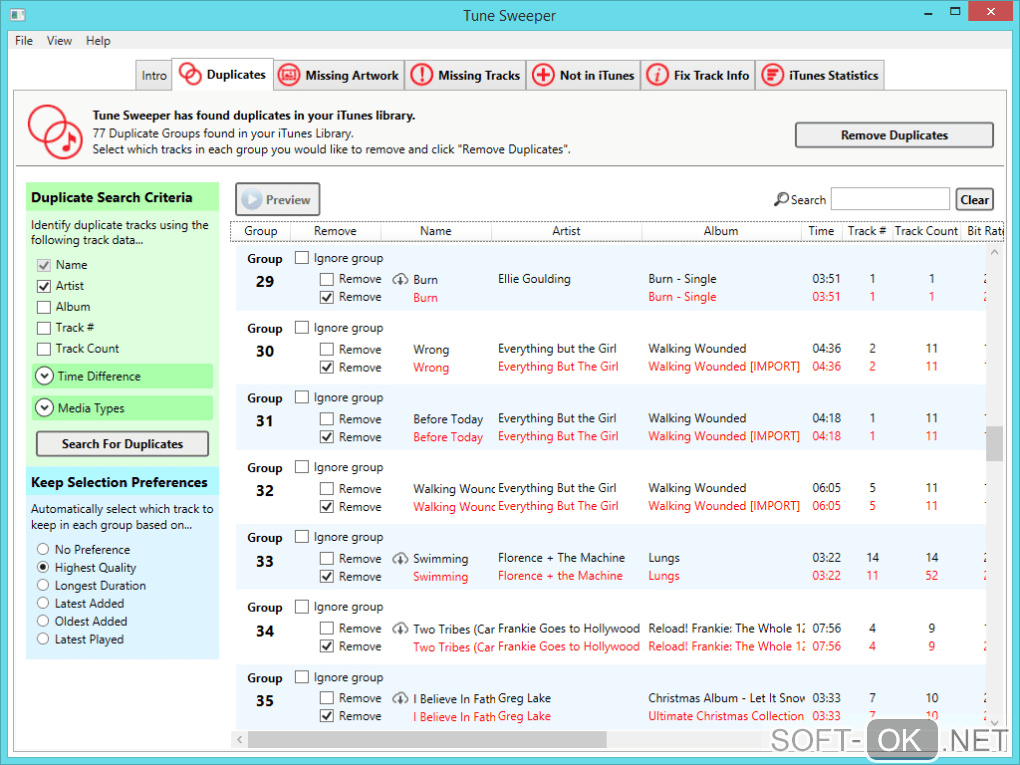Switch to the Intro tab
The height and width of the screenshot is (765, 1020).
[x=154, y=75]
